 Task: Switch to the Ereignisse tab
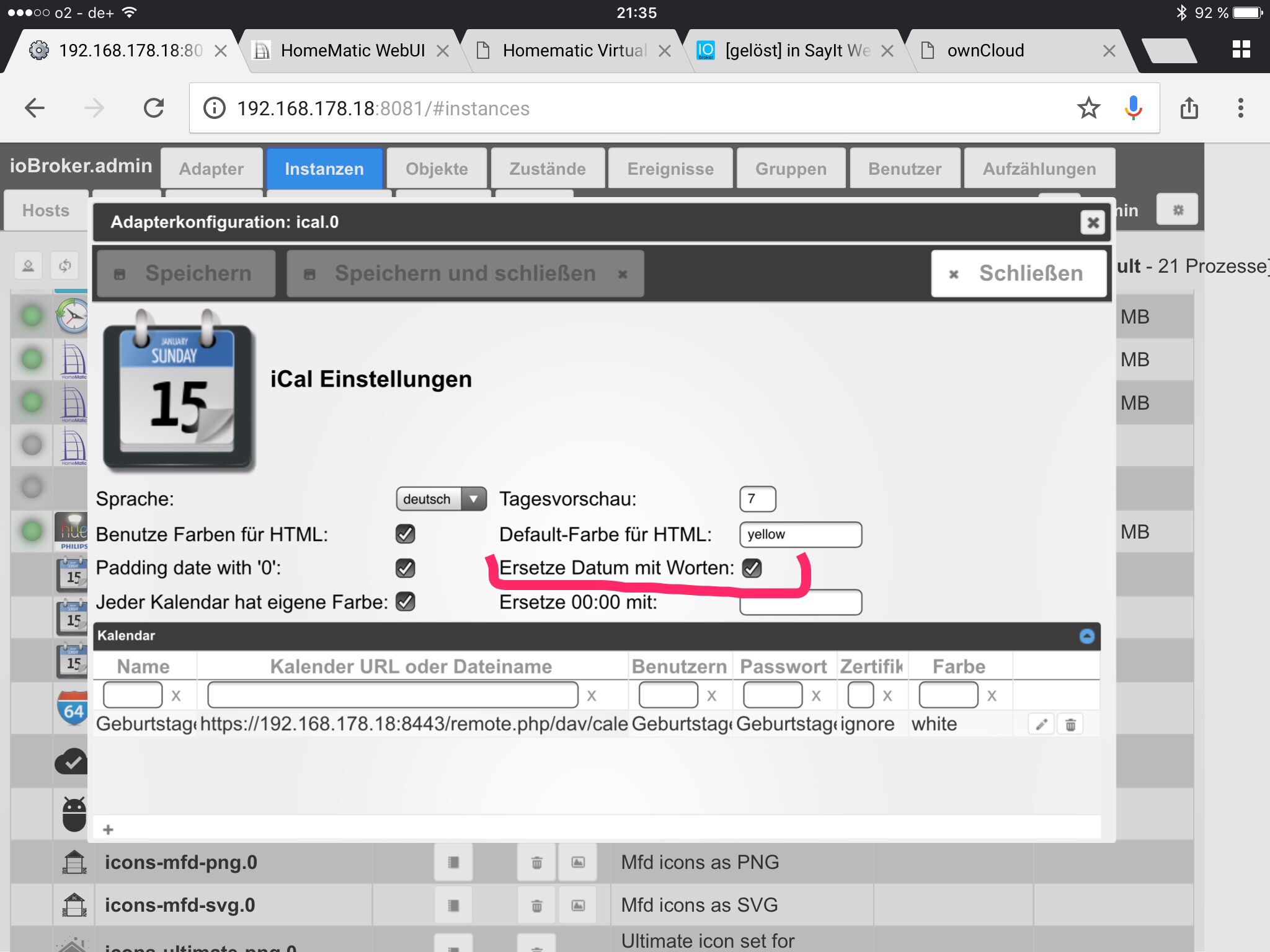670,169
